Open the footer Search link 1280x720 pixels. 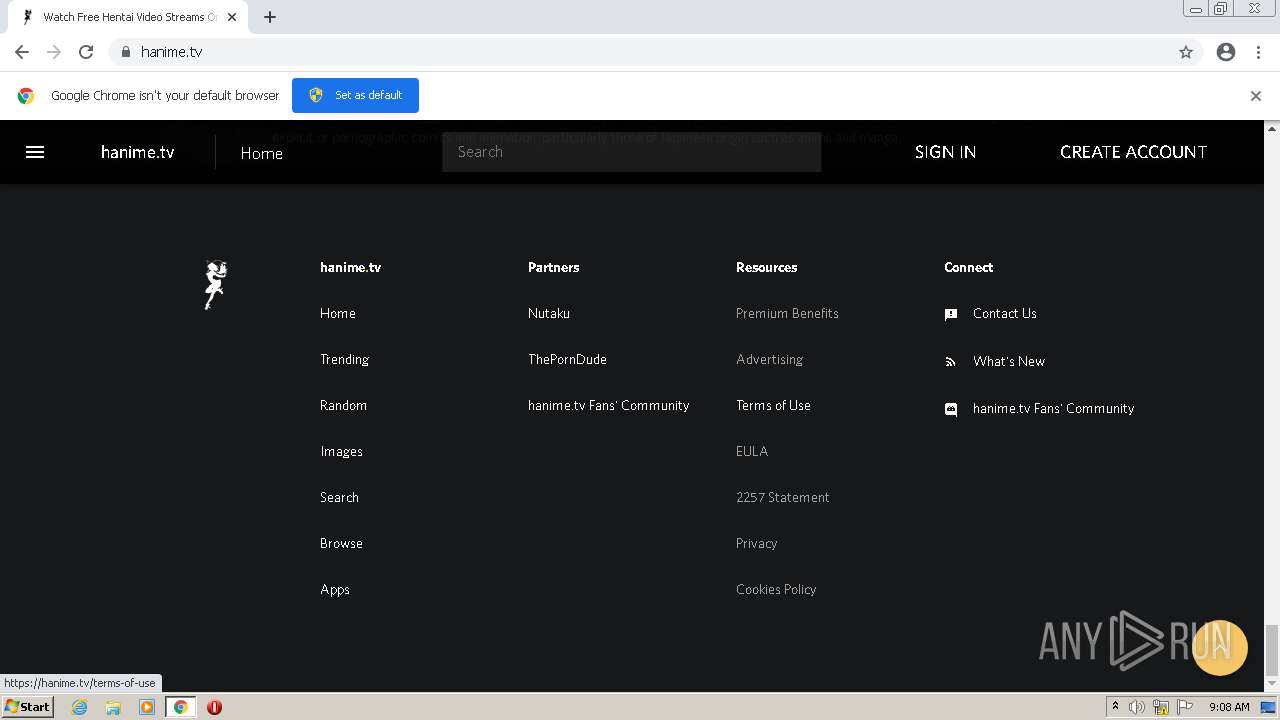(339, 497)
